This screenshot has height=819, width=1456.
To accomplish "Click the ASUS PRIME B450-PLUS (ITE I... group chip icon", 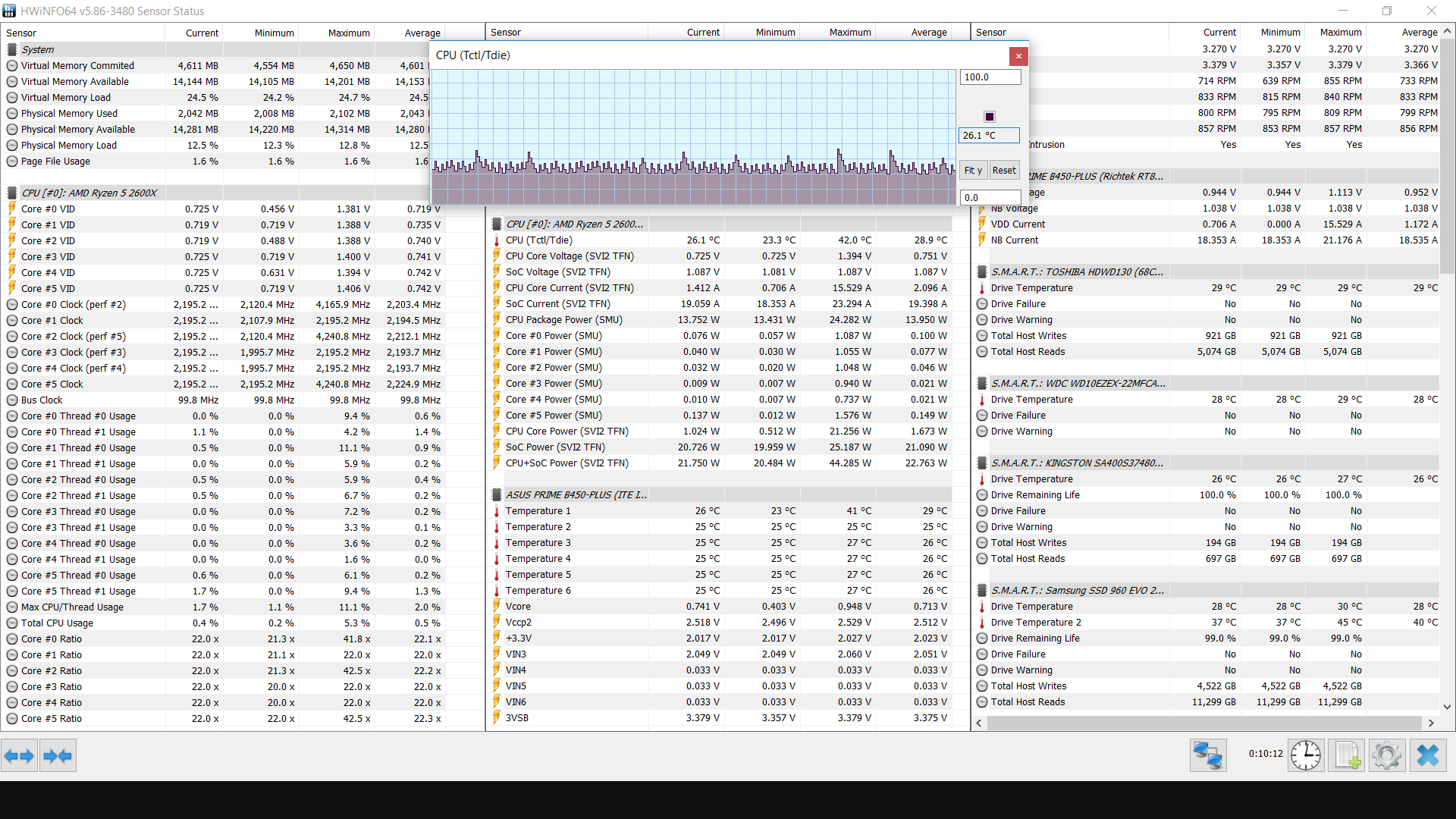I will pos(497,494).
